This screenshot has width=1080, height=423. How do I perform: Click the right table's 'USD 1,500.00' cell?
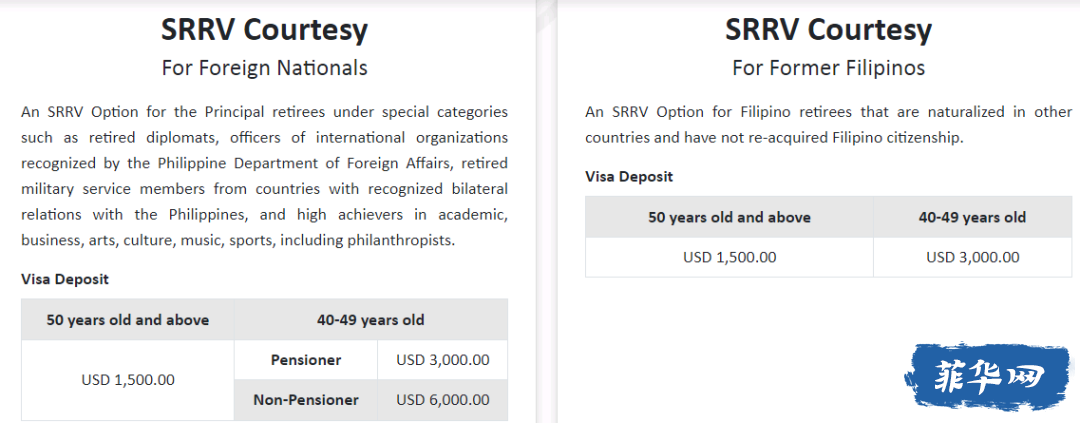coord(729,258)
